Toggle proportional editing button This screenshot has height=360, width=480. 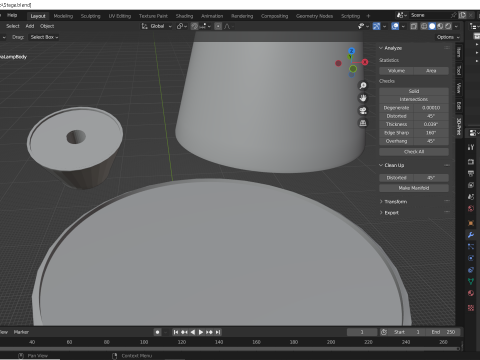click(x=218, y=26)
